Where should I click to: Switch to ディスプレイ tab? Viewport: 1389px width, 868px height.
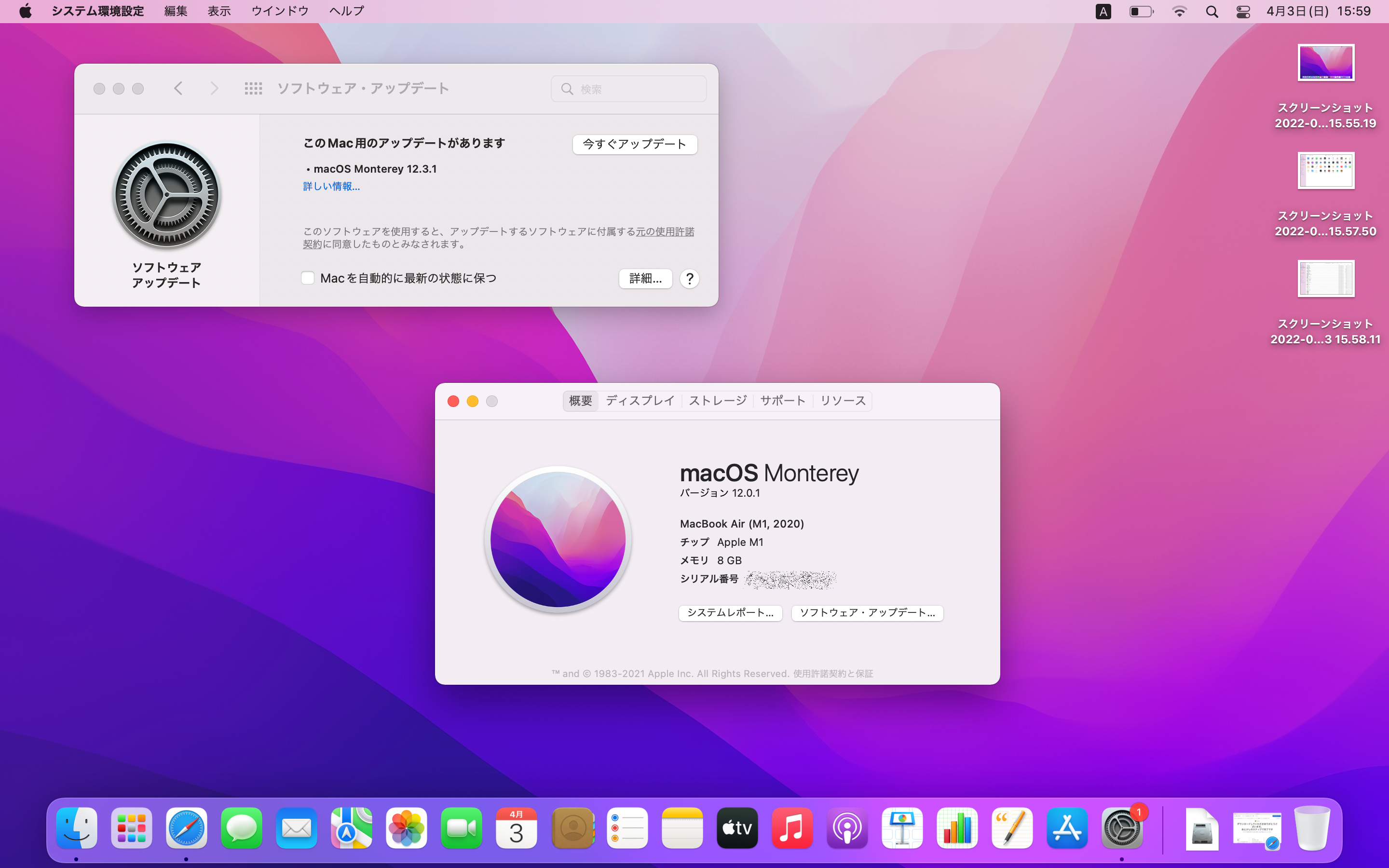click(640, 401)
